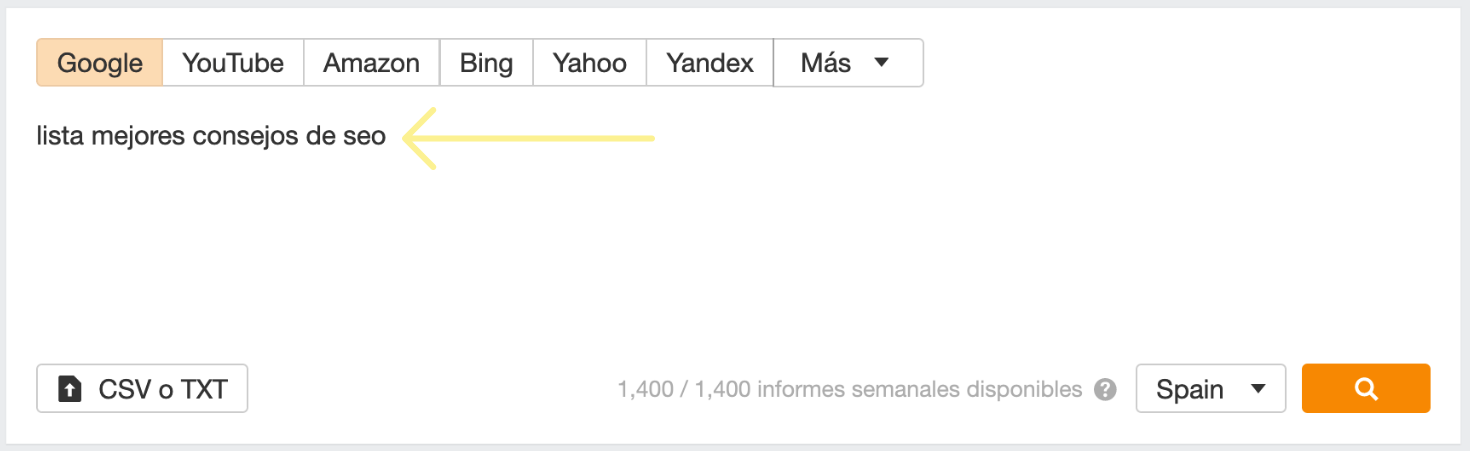This screenshot has height=451, width=1470.
Task: Click the weekly reports available text
Action: (850, 389)
